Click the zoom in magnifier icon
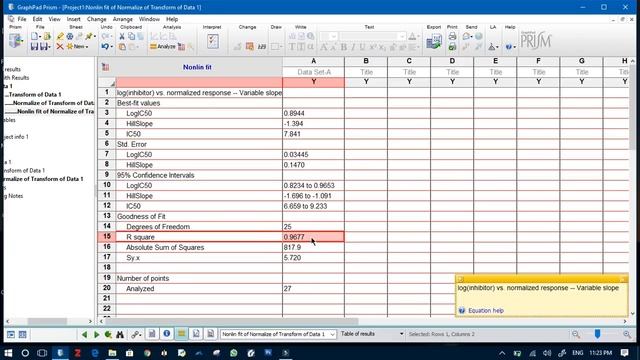Viewport: 640px width, 360px height. [627, 334]
